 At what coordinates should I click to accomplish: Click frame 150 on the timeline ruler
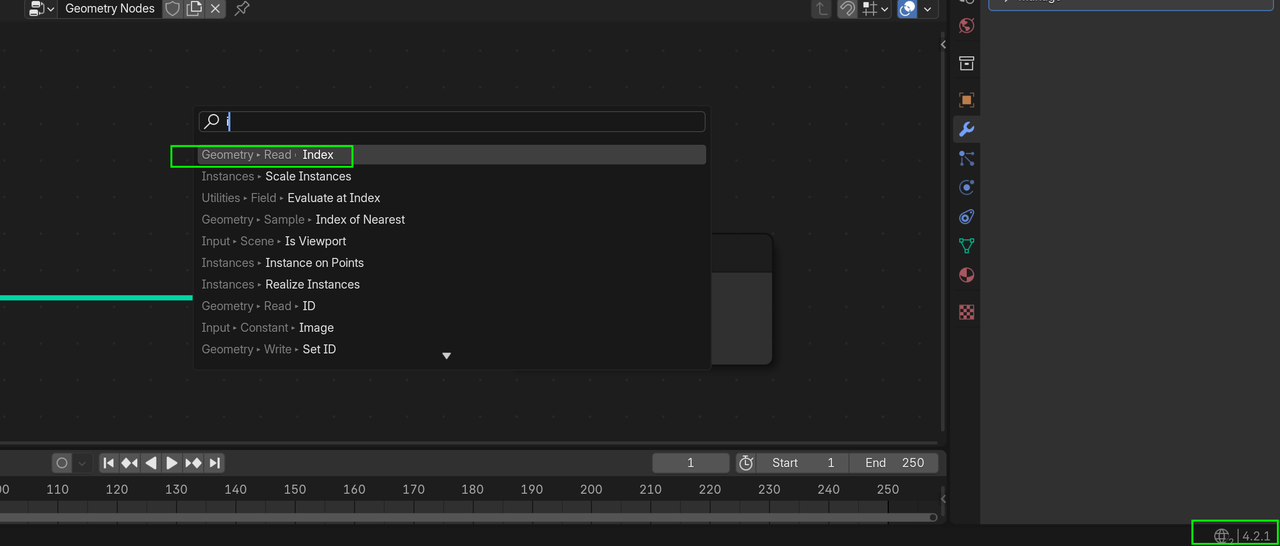295,490
